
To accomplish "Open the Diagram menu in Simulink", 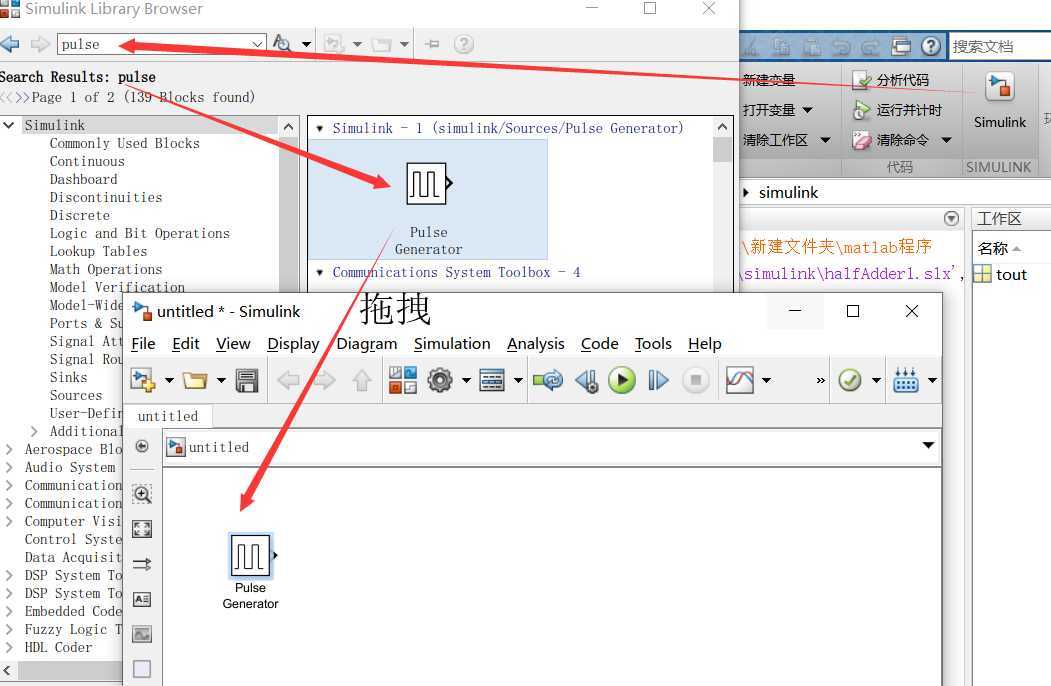I will [x=367, y=344].
